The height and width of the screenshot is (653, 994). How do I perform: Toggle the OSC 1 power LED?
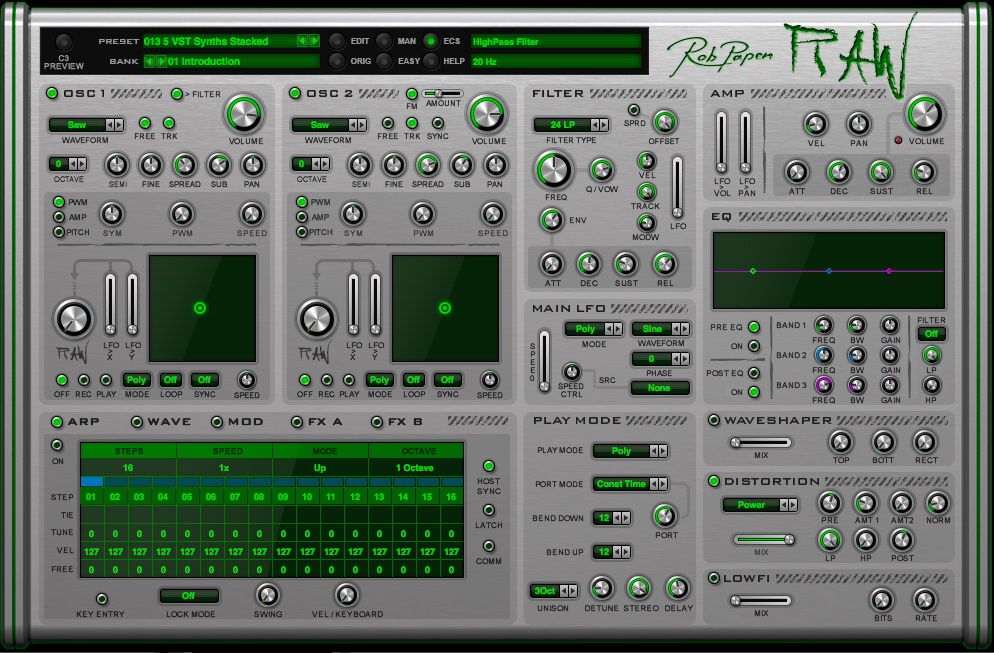click(x=52, y=93)
